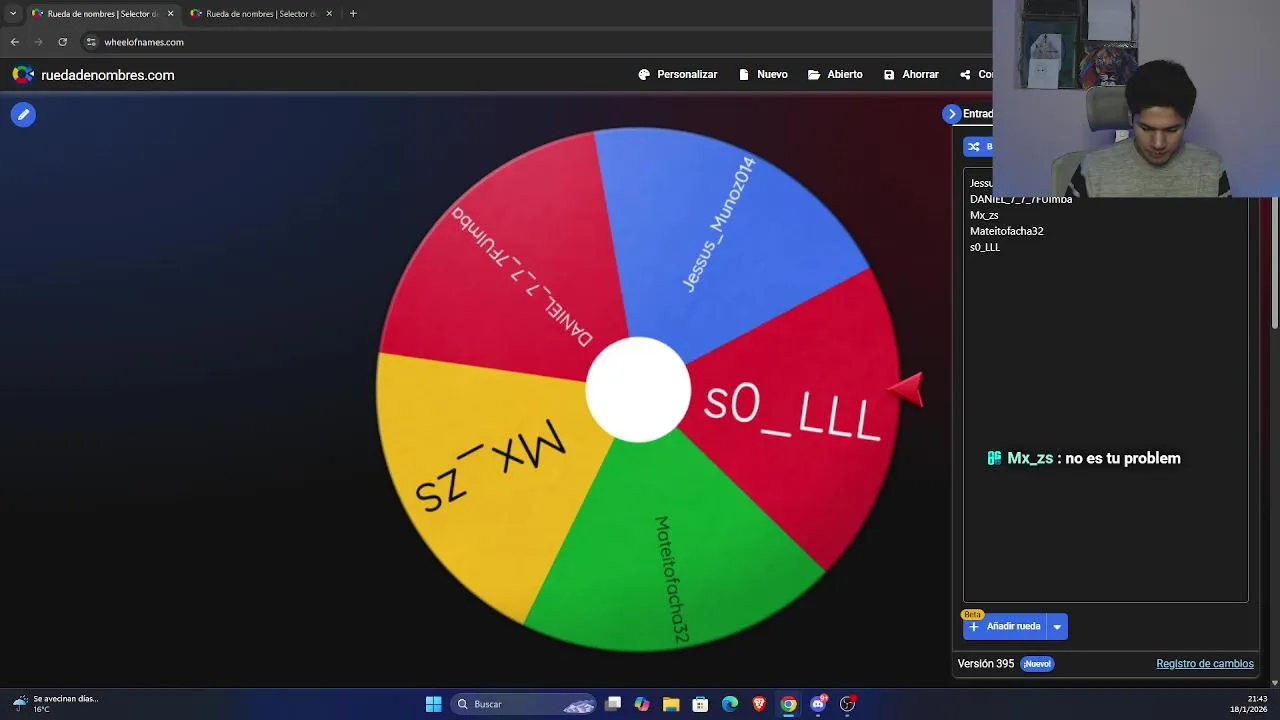
Task: Click the Añadir rueda button
Action: [x=1004, y=627]
